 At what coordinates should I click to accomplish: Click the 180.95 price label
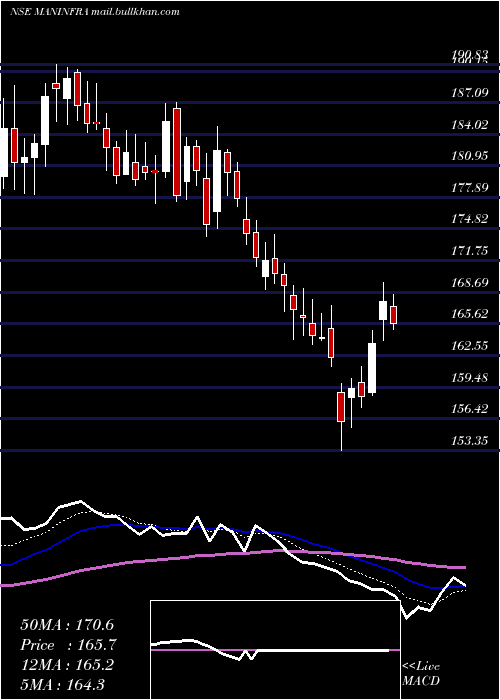click(x=469, y=156)
